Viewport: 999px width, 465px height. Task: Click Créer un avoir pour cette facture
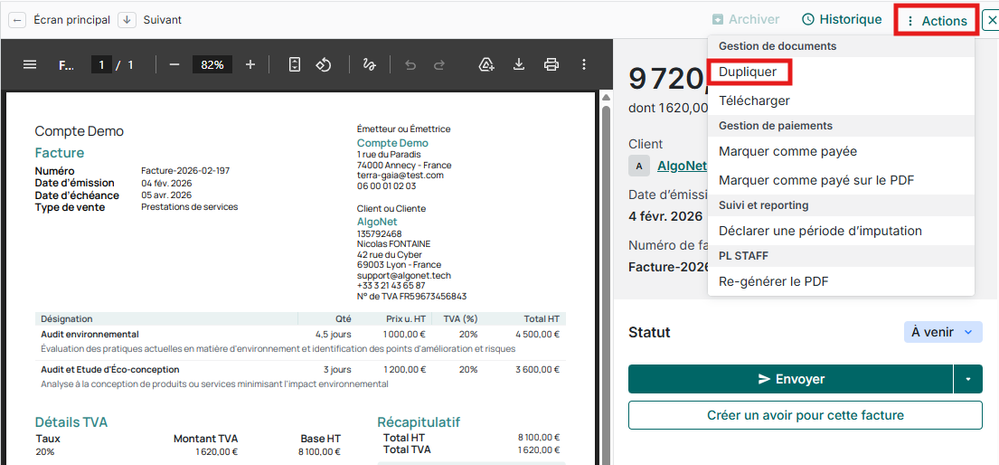805,415
